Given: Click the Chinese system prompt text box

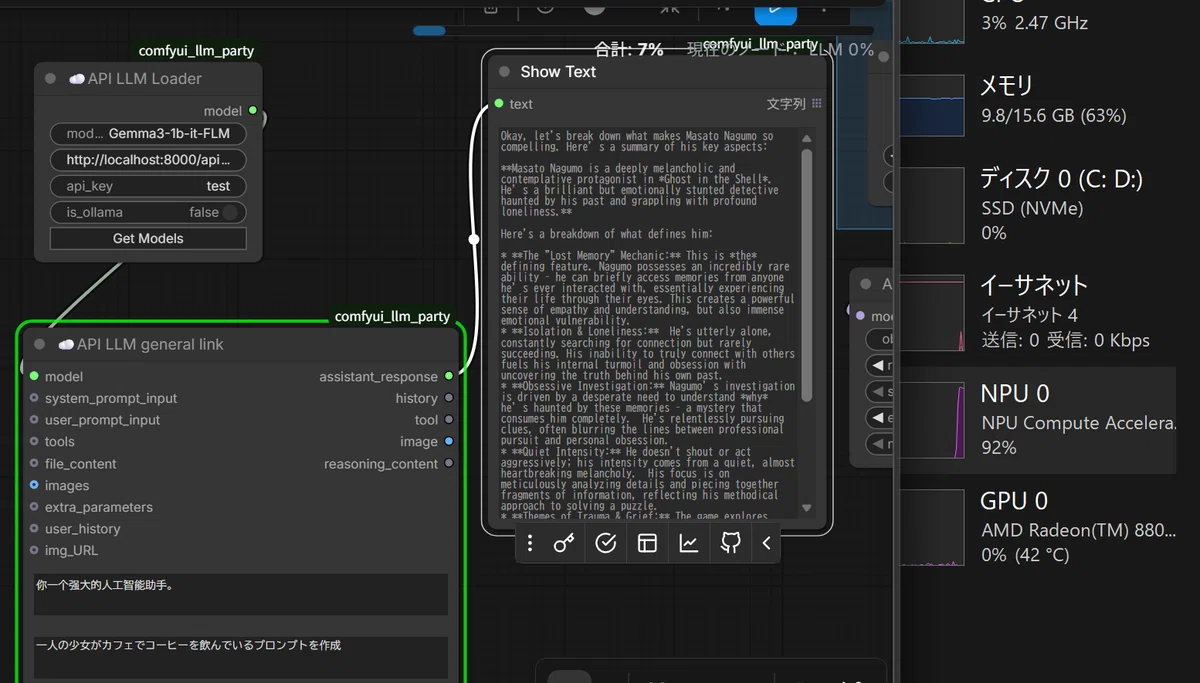Looking at the screenshot, I should (x=241, y=594).
